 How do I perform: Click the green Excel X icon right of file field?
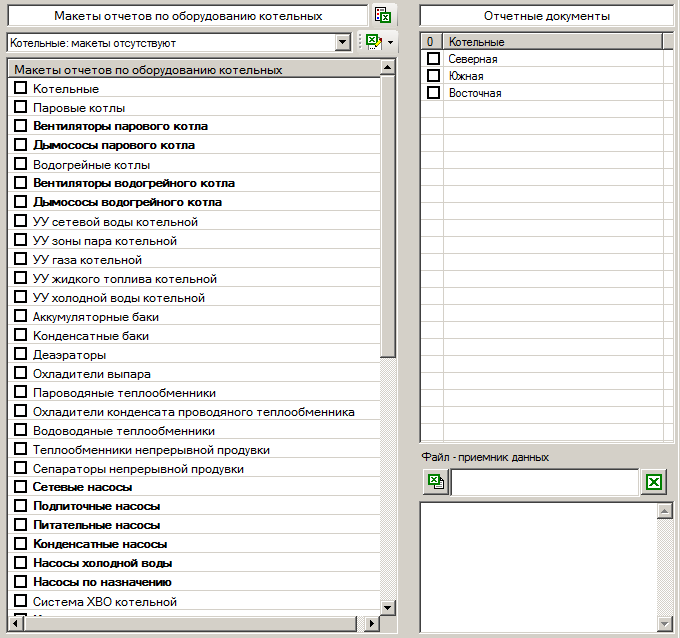[654, 482]
